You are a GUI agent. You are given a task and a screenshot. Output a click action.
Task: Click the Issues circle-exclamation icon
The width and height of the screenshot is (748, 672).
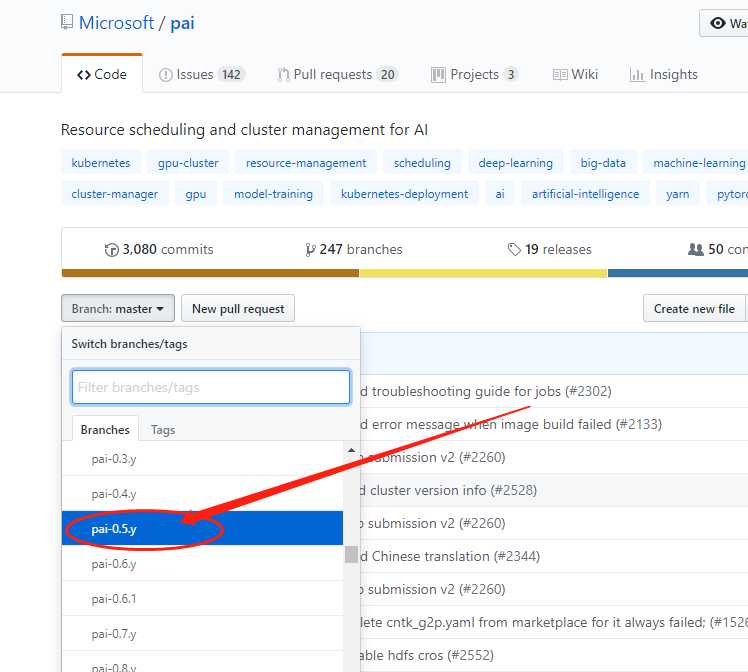(x=166, y=75)
